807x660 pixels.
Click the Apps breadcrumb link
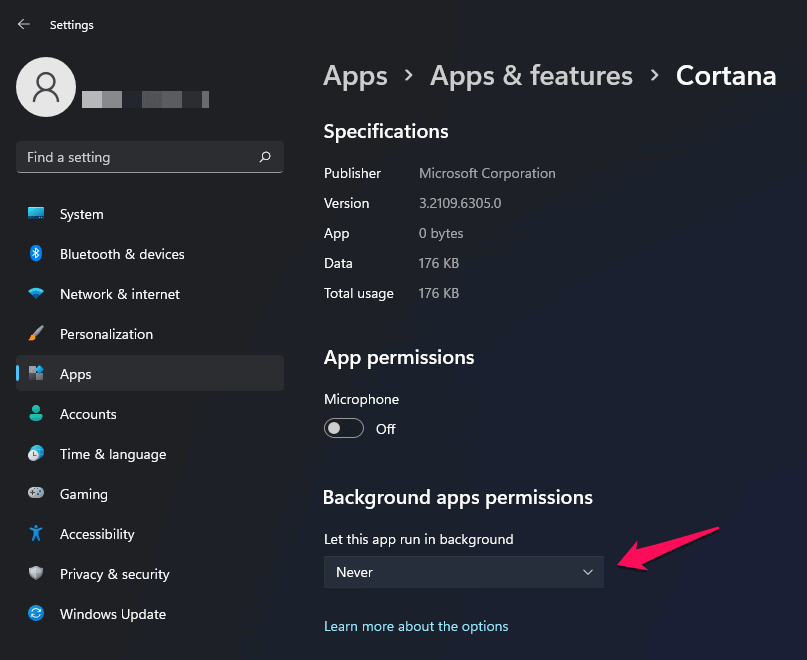tap(355, 76)
